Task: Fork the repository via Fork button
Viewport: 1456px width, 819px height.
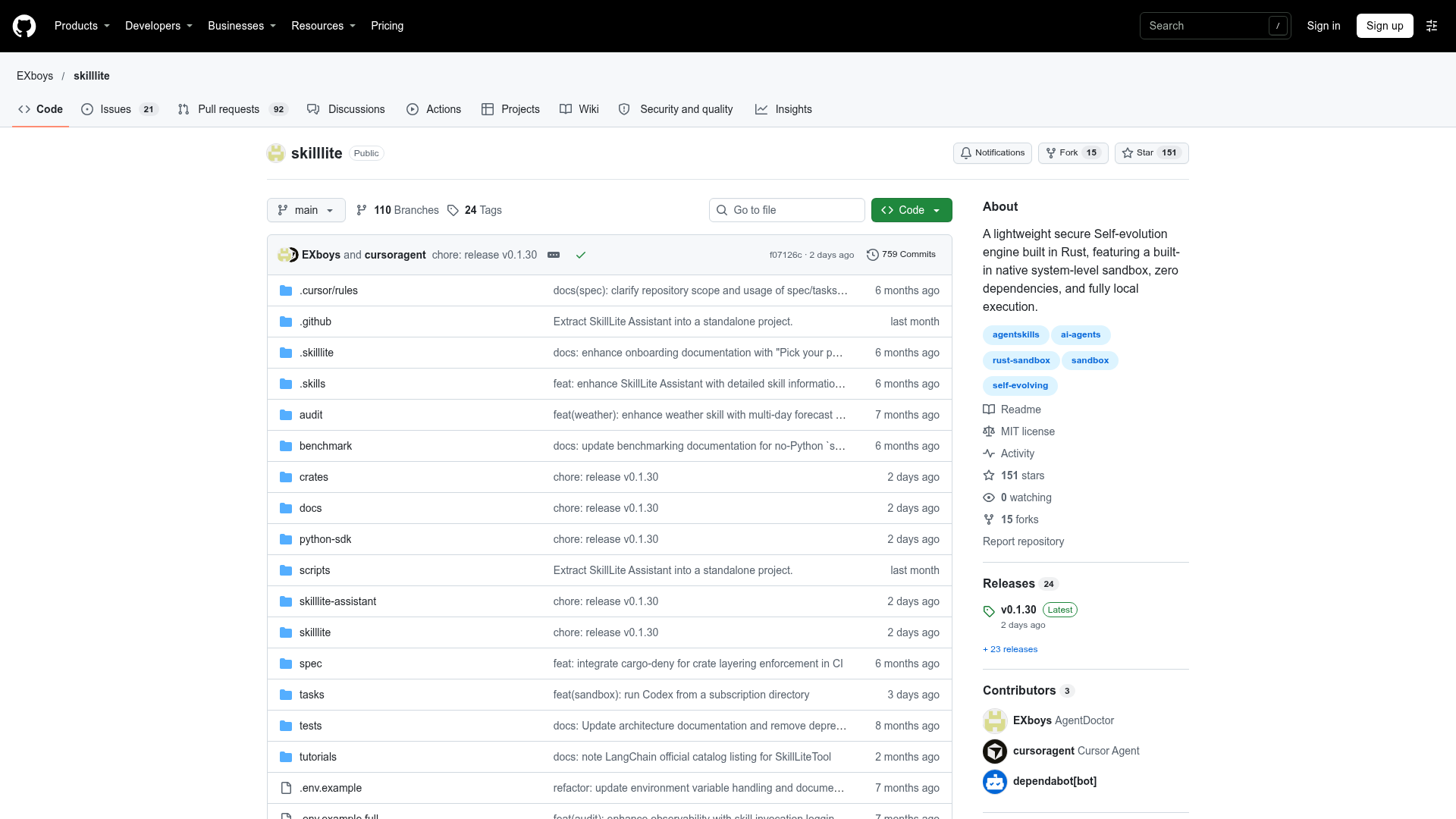Action: point(1073,153)
